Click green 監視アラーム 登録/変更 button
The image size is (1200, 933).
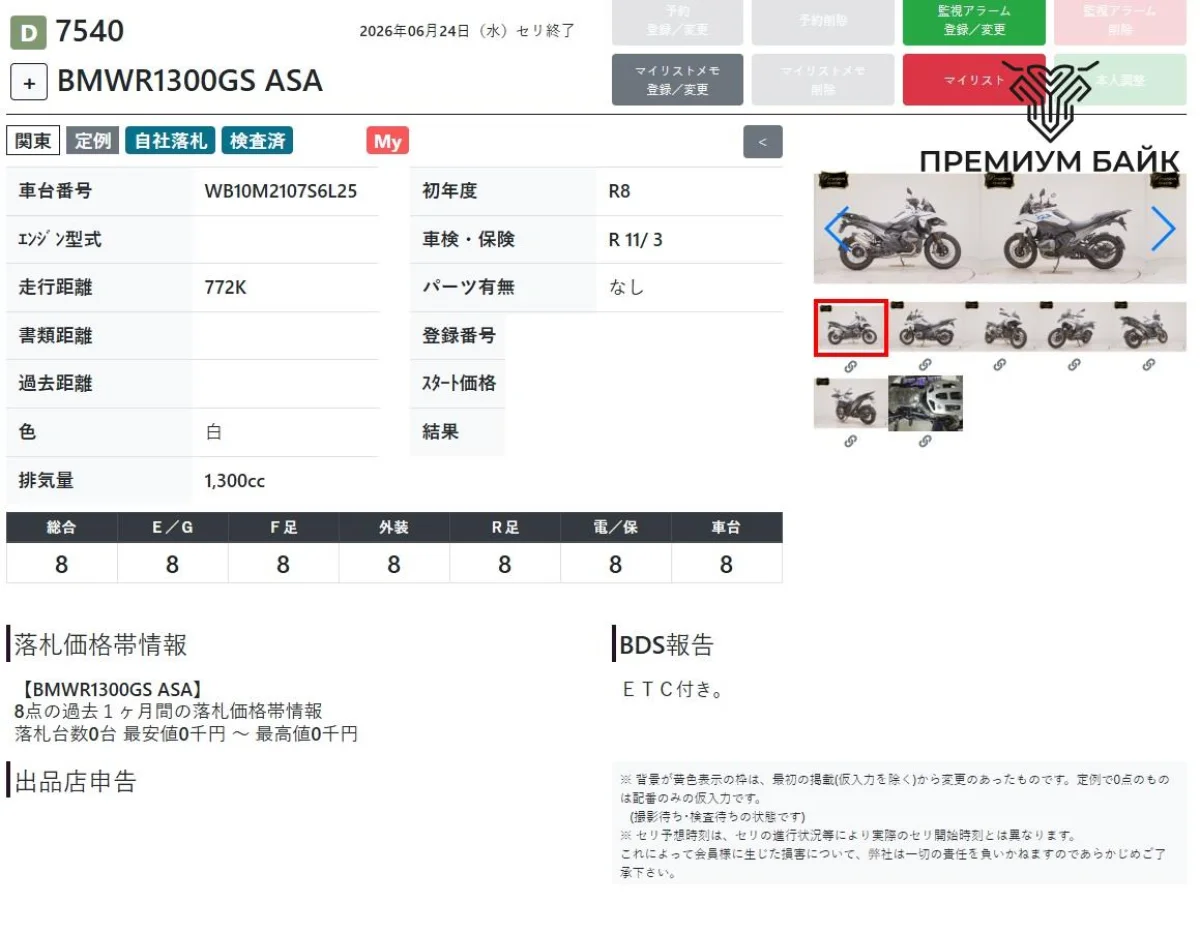974,20
